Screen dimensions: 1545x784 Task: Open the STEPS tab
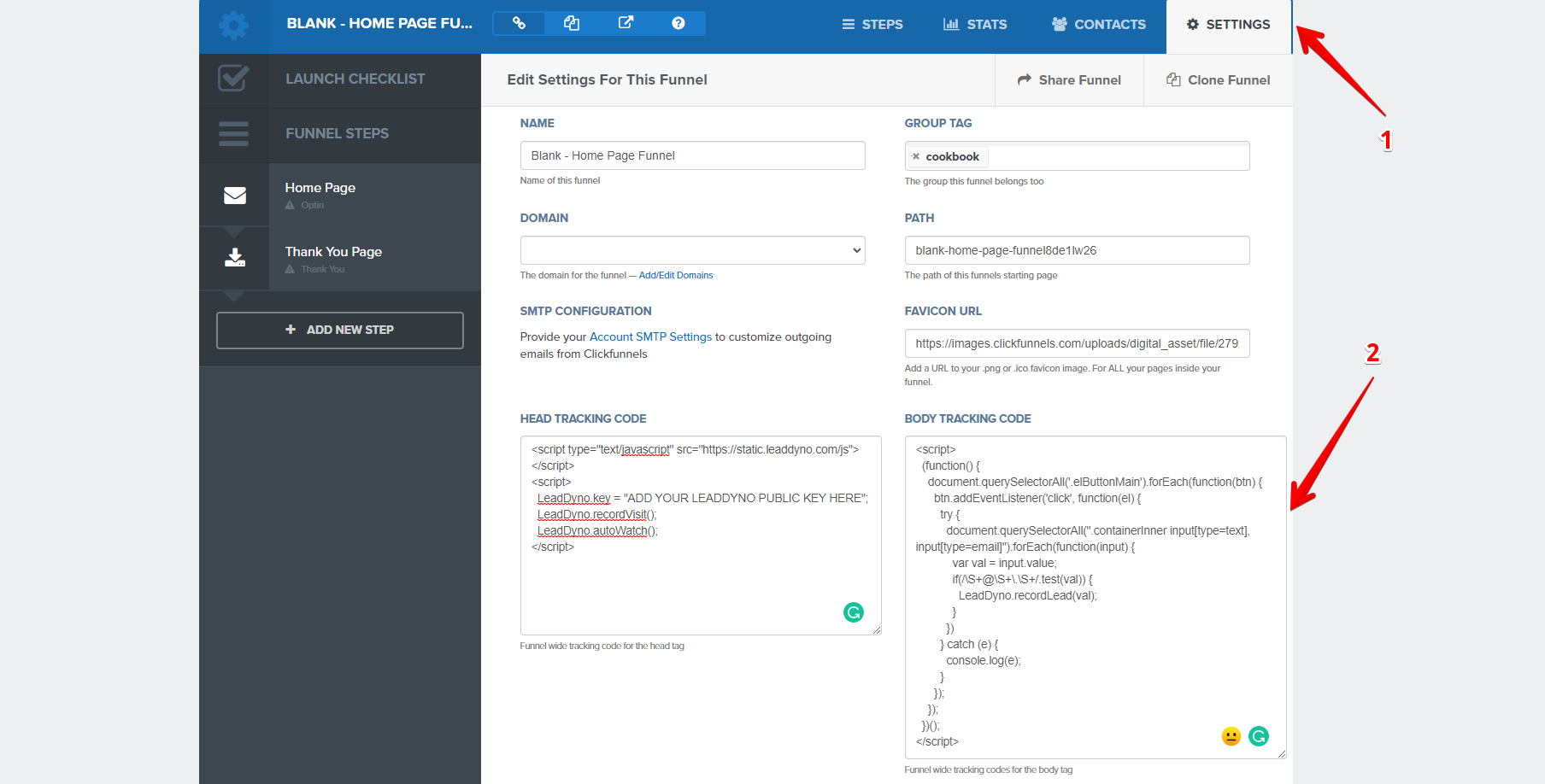click(x=872, y=25)
